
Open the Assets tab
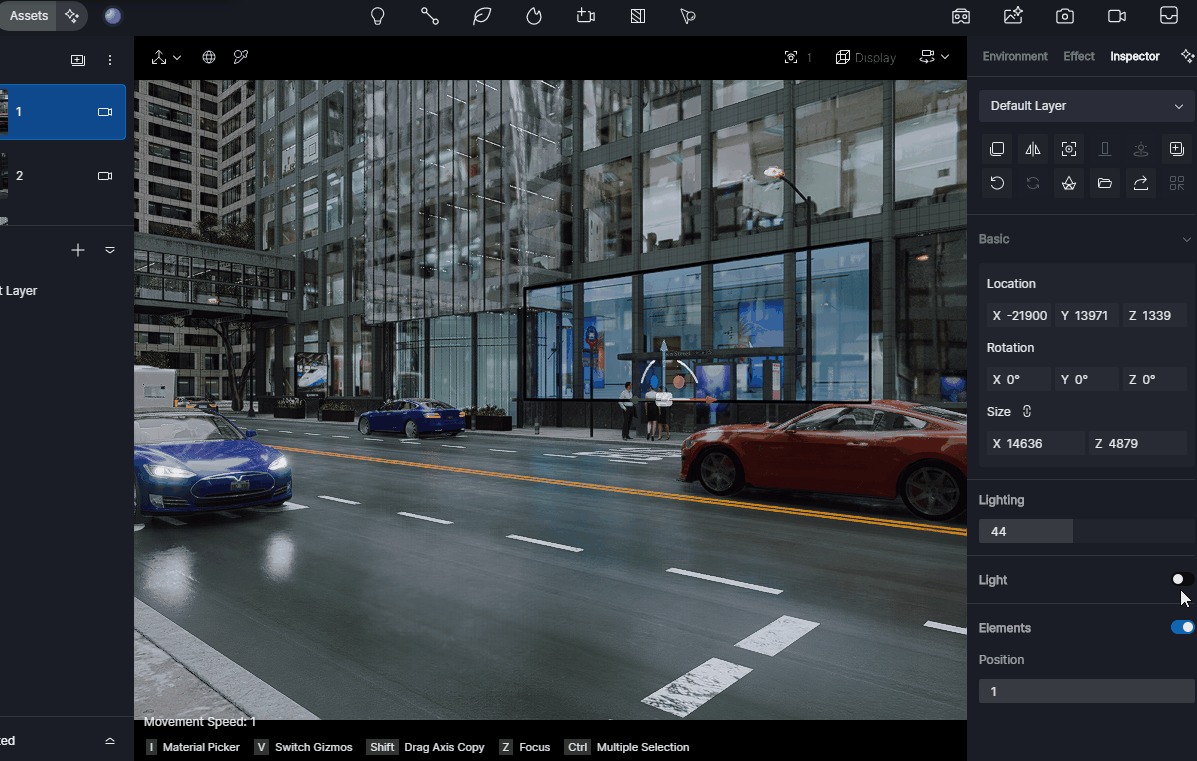[x=28, y=15]
